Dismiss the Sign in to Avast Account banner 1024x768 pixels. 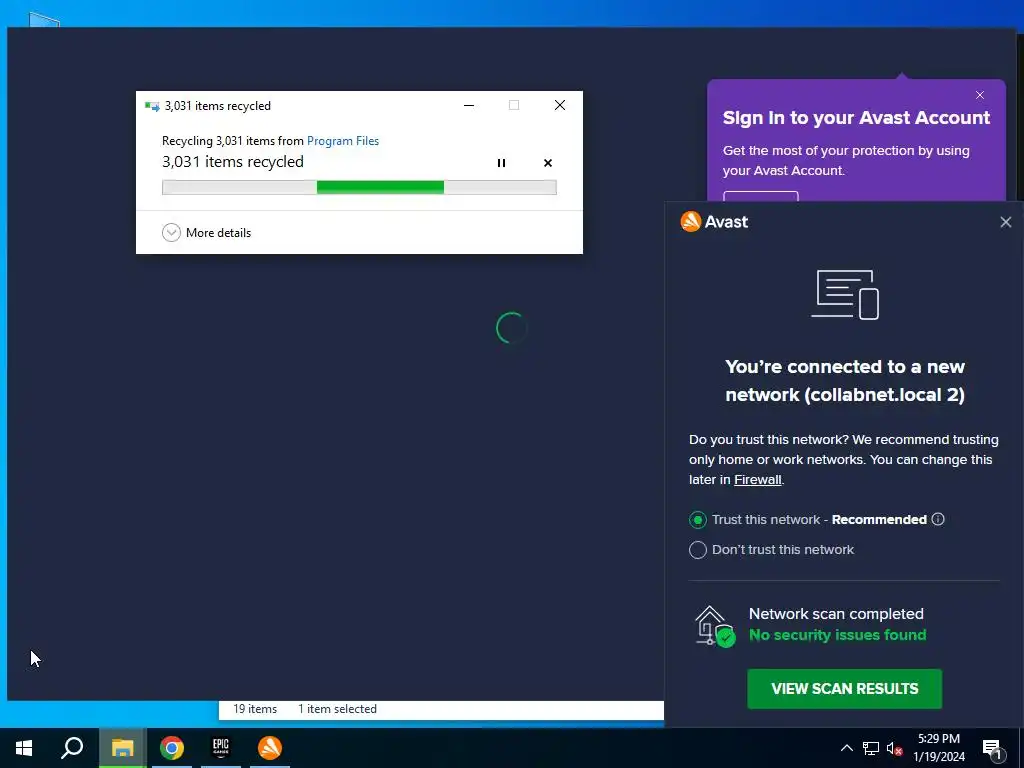[x=980, y=95]
